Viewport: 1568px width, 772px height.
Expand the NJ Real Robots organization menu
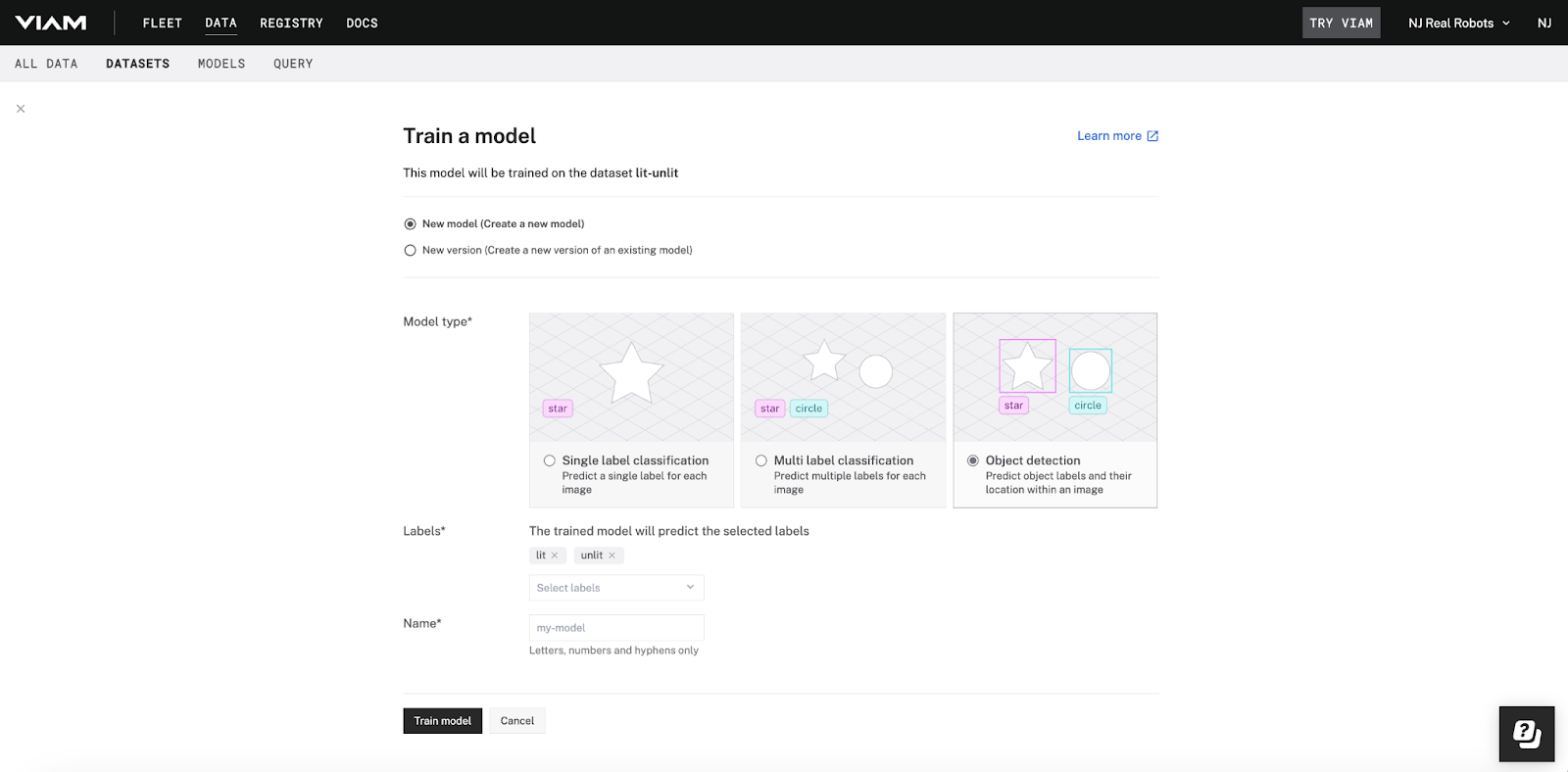pyautogui.click(x=1458, y=23)
